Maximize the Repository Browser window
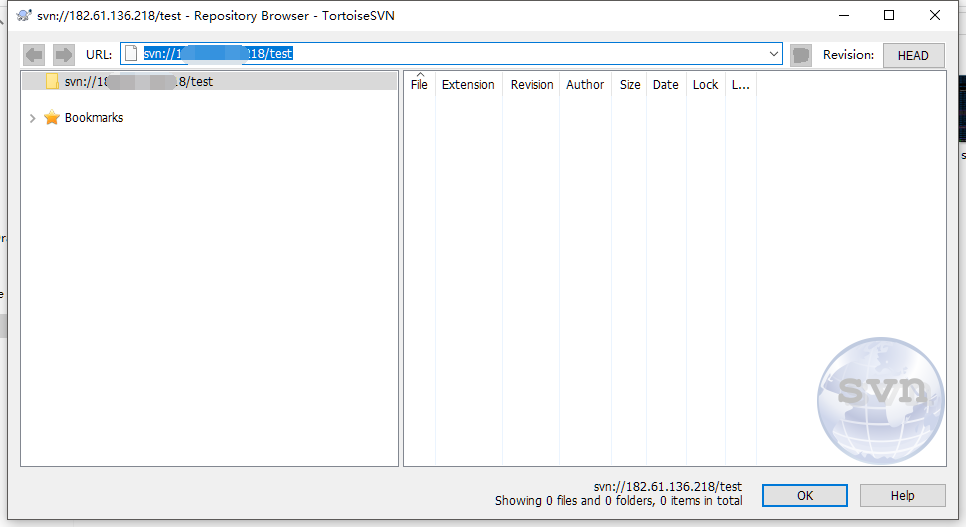This screenshot has height=527, width=966. (889, 15)
